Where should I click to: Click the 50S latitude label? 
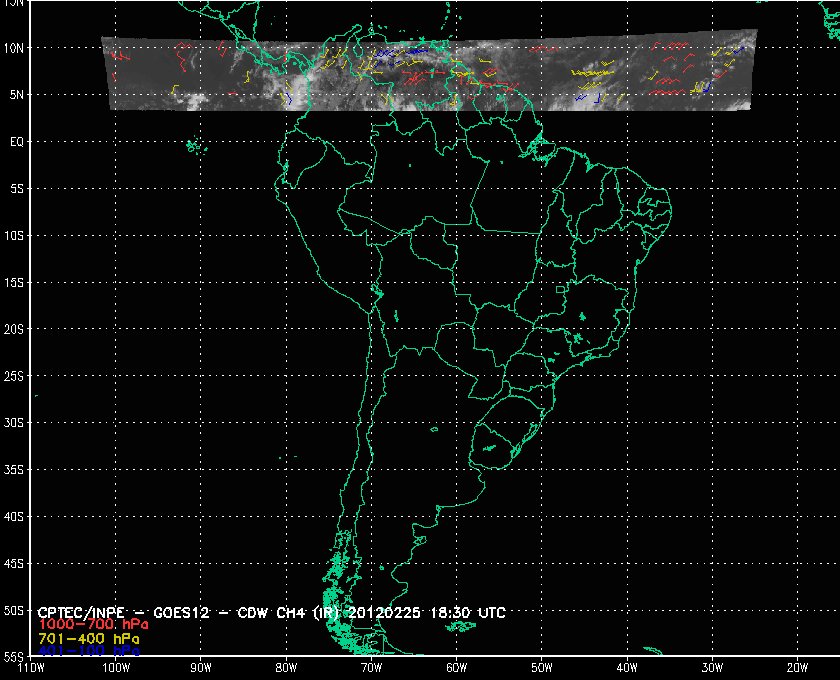coord(14,611)
